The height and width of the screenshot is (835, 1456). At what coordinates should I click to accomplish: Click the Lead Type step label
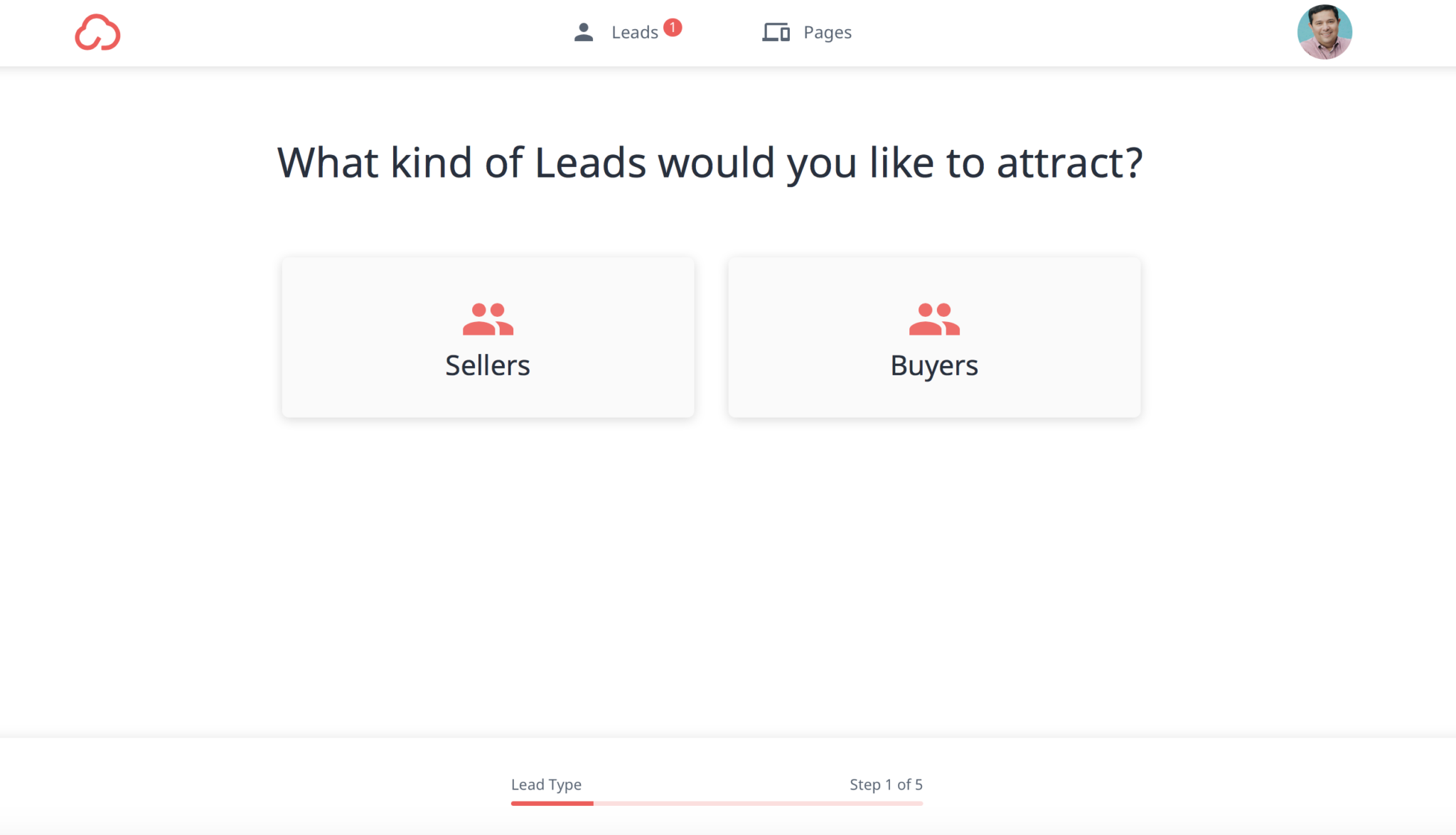click(546, 785)
